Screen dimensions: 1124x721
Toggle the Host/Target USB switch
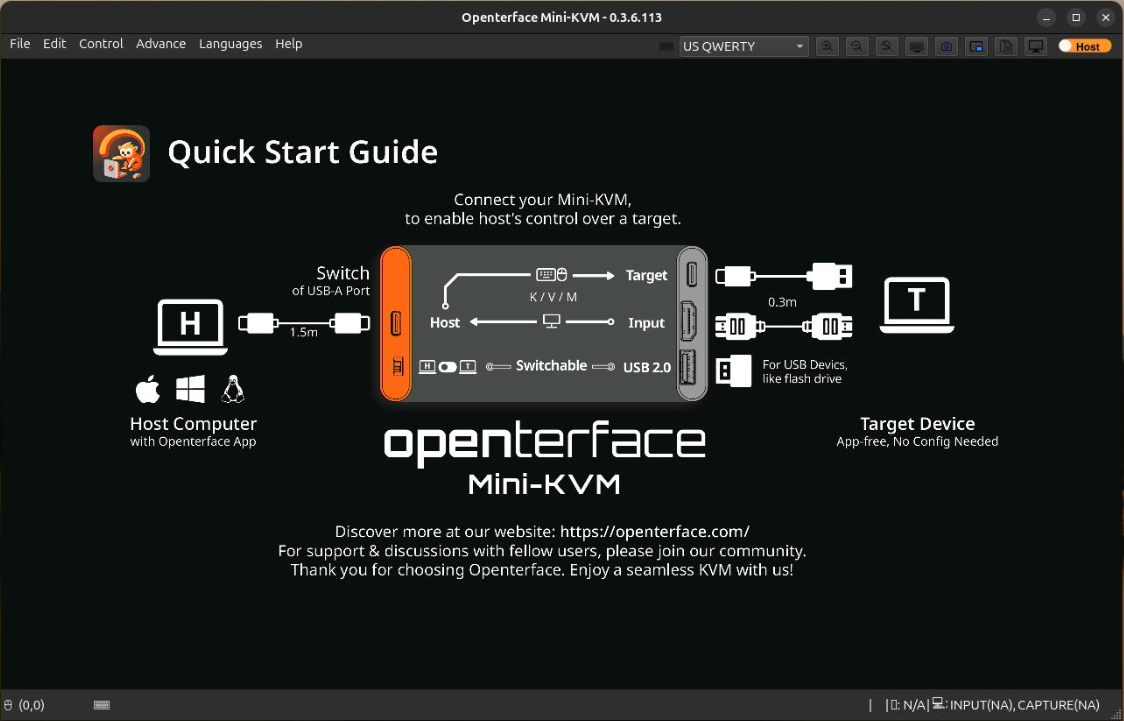[x=1084, y=46]
